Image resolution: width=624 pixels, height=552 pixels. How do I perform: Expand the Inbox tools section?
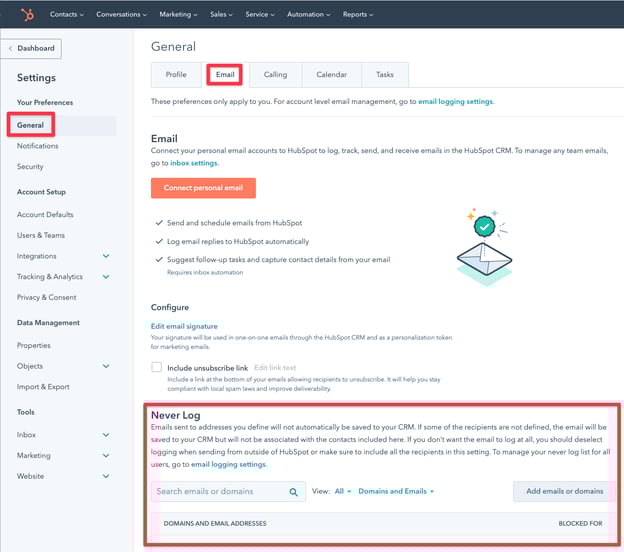106,435
